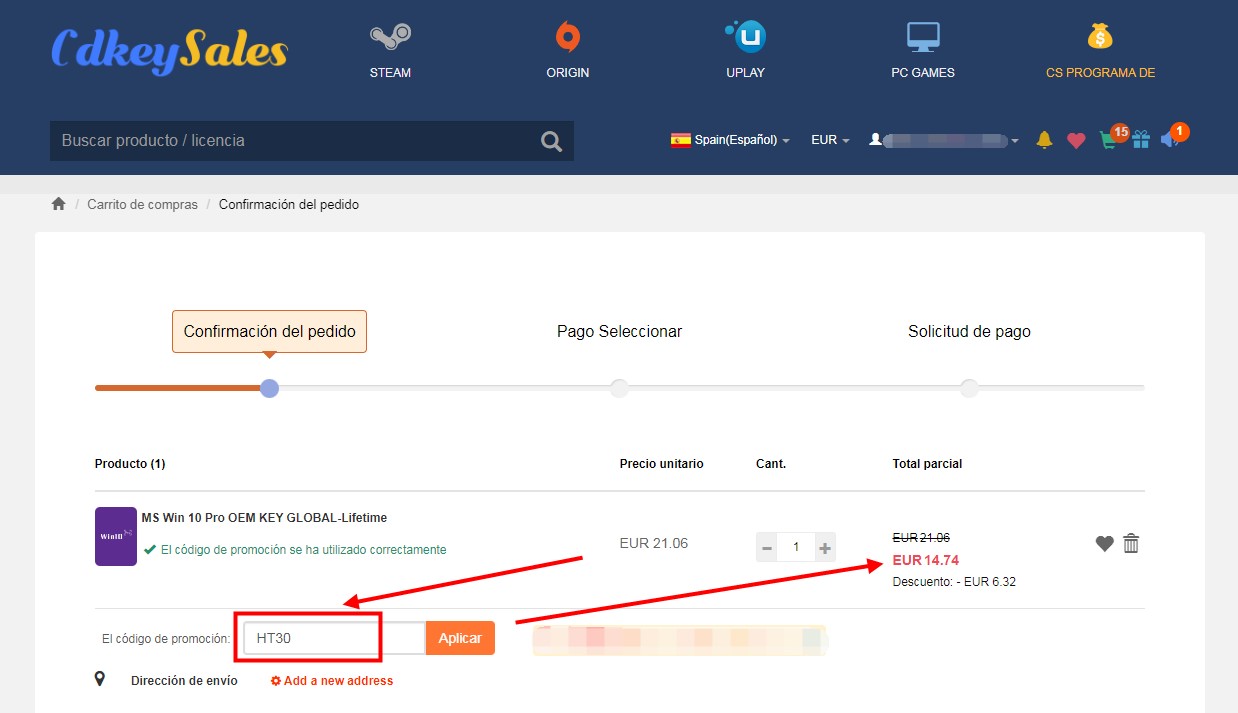Click the Dirección de envío label
1238x713 pixels.
(184, 681)
